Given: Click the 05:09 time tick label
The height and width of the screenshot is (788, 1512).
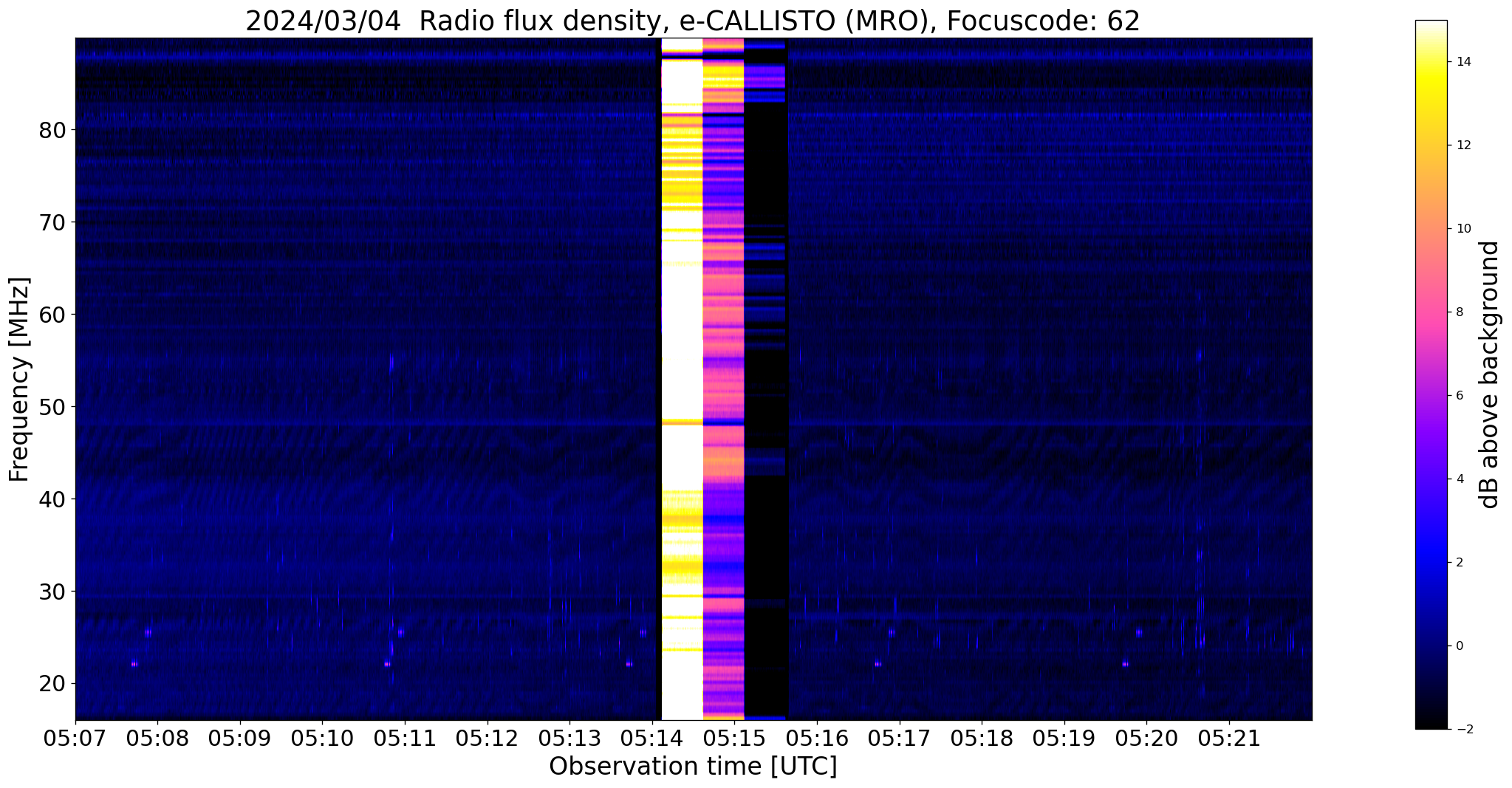Looking at the screenshot, I should pos(240,739).
